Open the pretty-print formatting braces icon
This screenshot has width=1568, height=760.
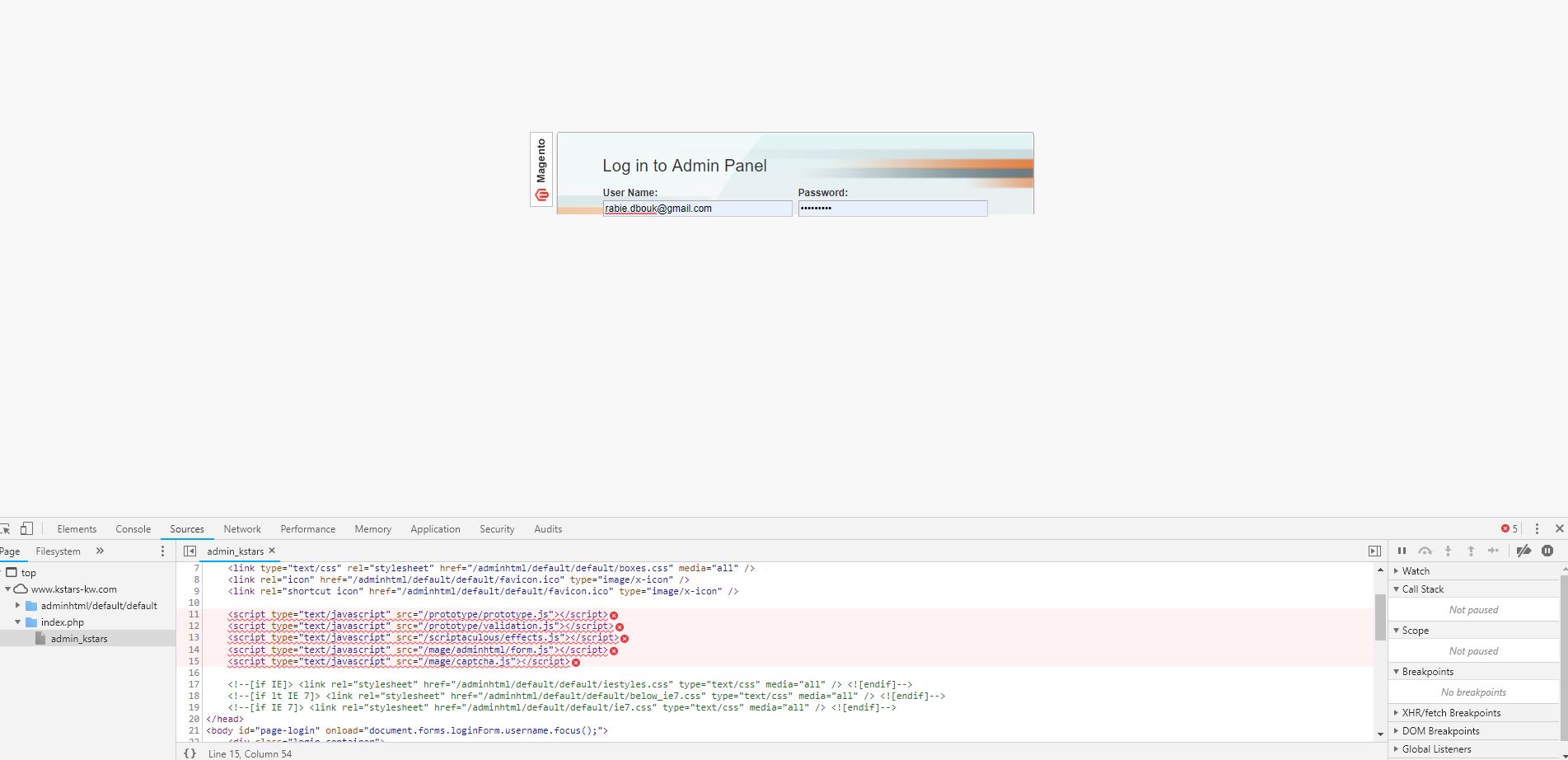tap(190, 753)
